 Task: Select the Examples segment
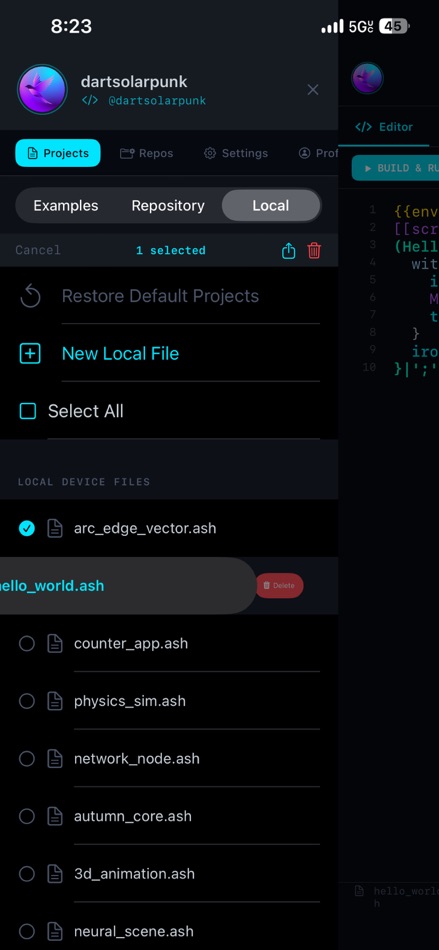[65, 206]
